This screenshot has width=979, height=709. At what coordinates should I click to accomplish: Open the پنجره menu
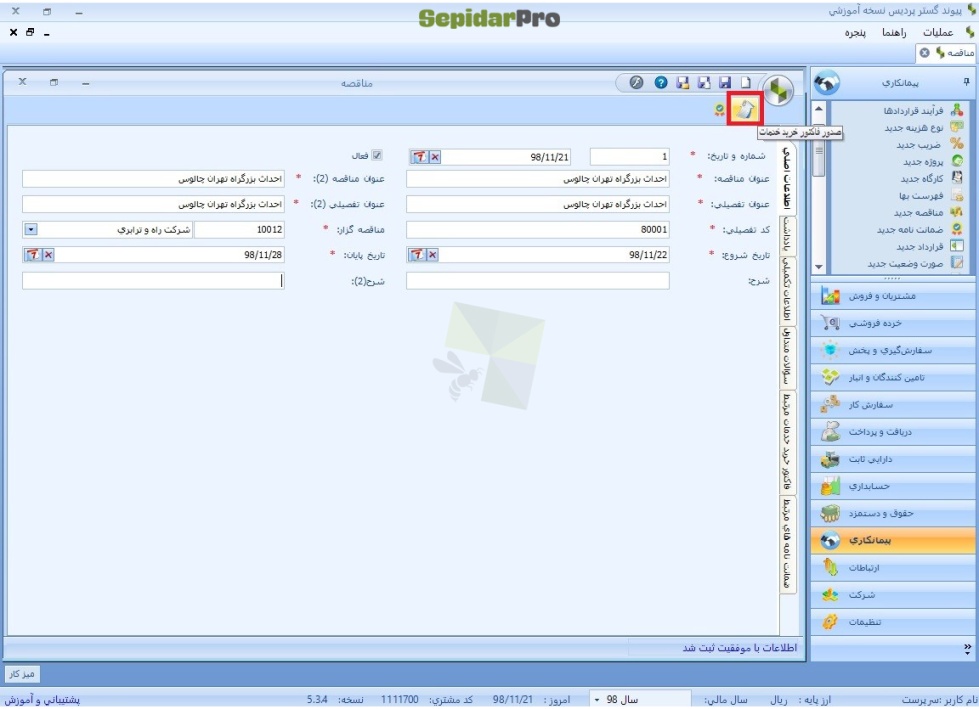point(855,32)
